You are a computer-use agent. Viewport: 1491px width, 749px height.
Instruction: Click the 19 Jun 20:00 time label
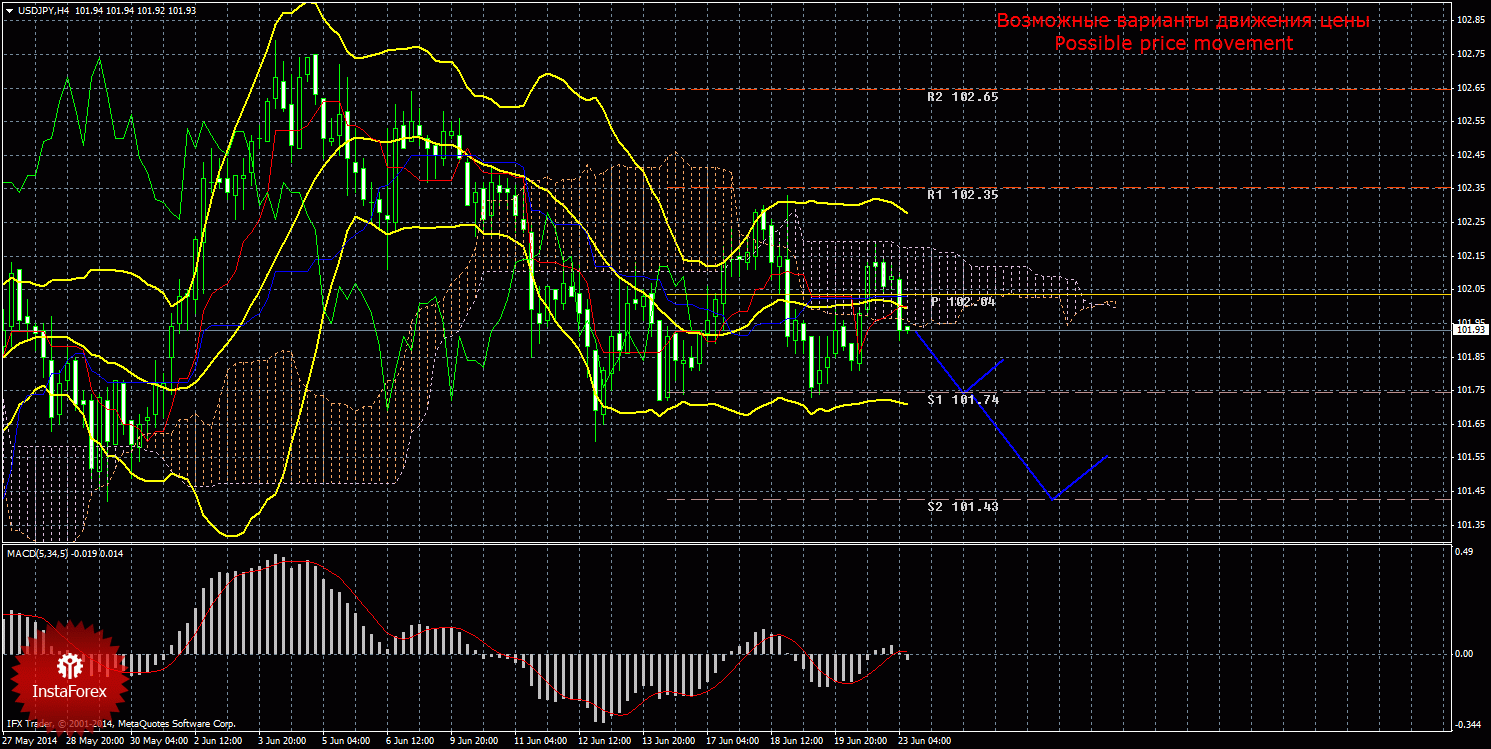click(x=862, y=742)
